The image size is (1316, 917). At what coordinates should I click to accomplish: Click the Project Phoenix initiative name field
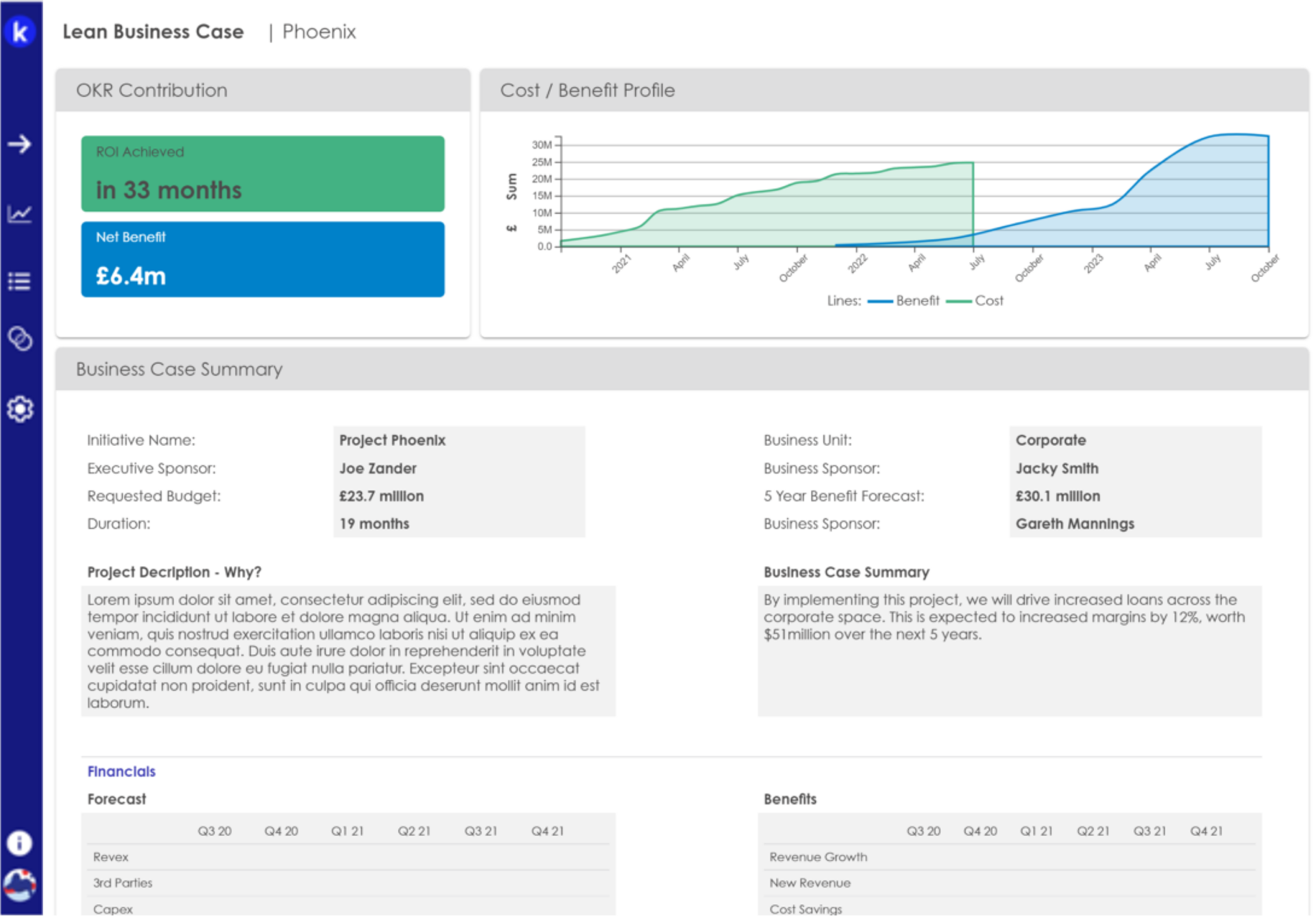point(460,441)
